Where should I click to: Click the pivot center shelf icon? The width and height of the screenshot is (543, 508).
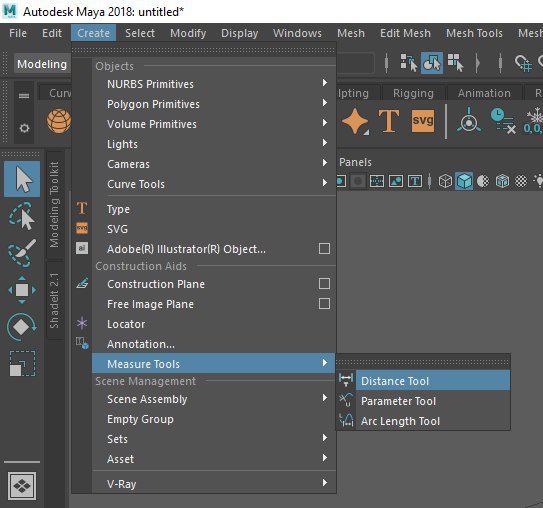click(x=469, y=121)
